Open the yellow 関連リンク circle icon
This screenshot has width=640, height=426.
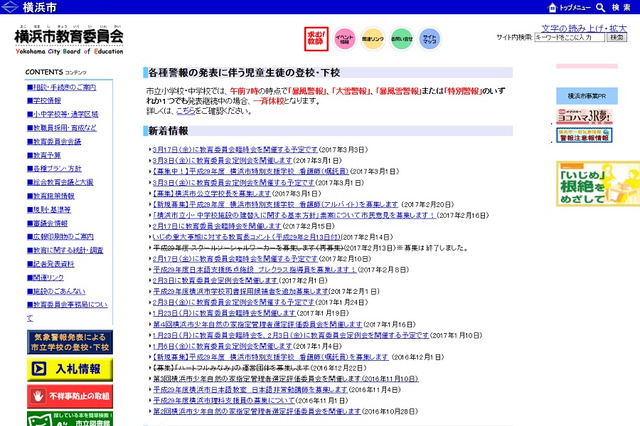373,39
